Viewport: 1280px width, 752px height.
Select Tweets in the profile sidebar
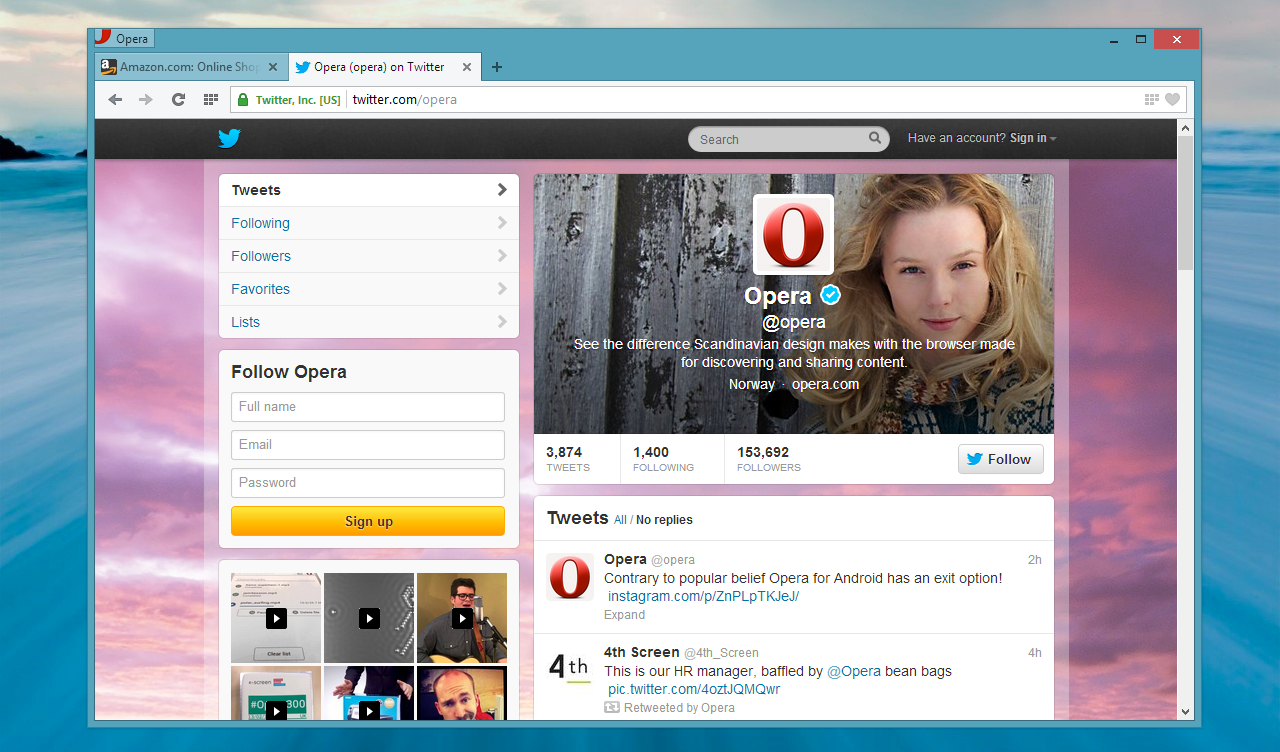click(369, 190)
